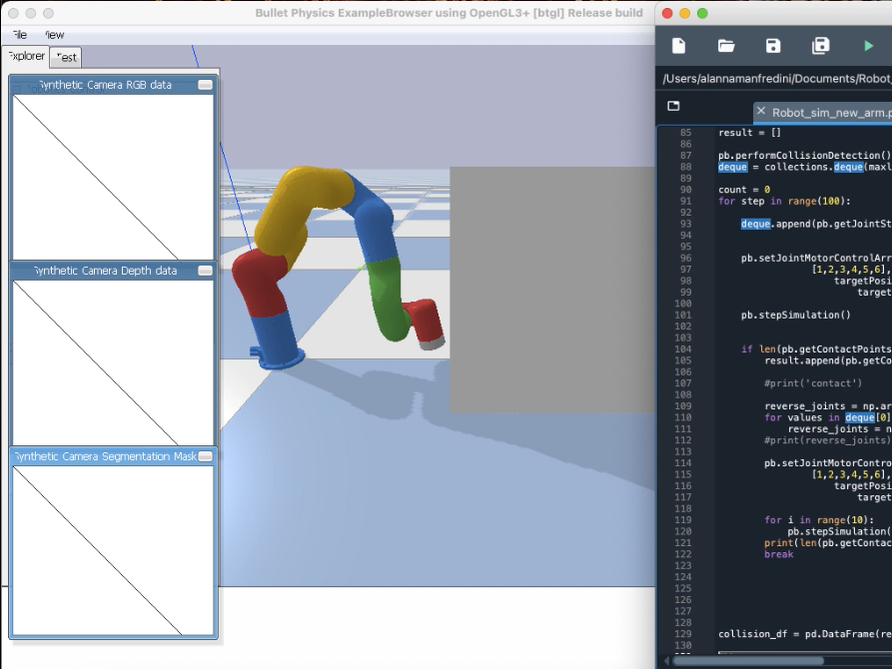Collapse the Synthetic Camera Segmentation Mask panel

click(x=205, y=456)
